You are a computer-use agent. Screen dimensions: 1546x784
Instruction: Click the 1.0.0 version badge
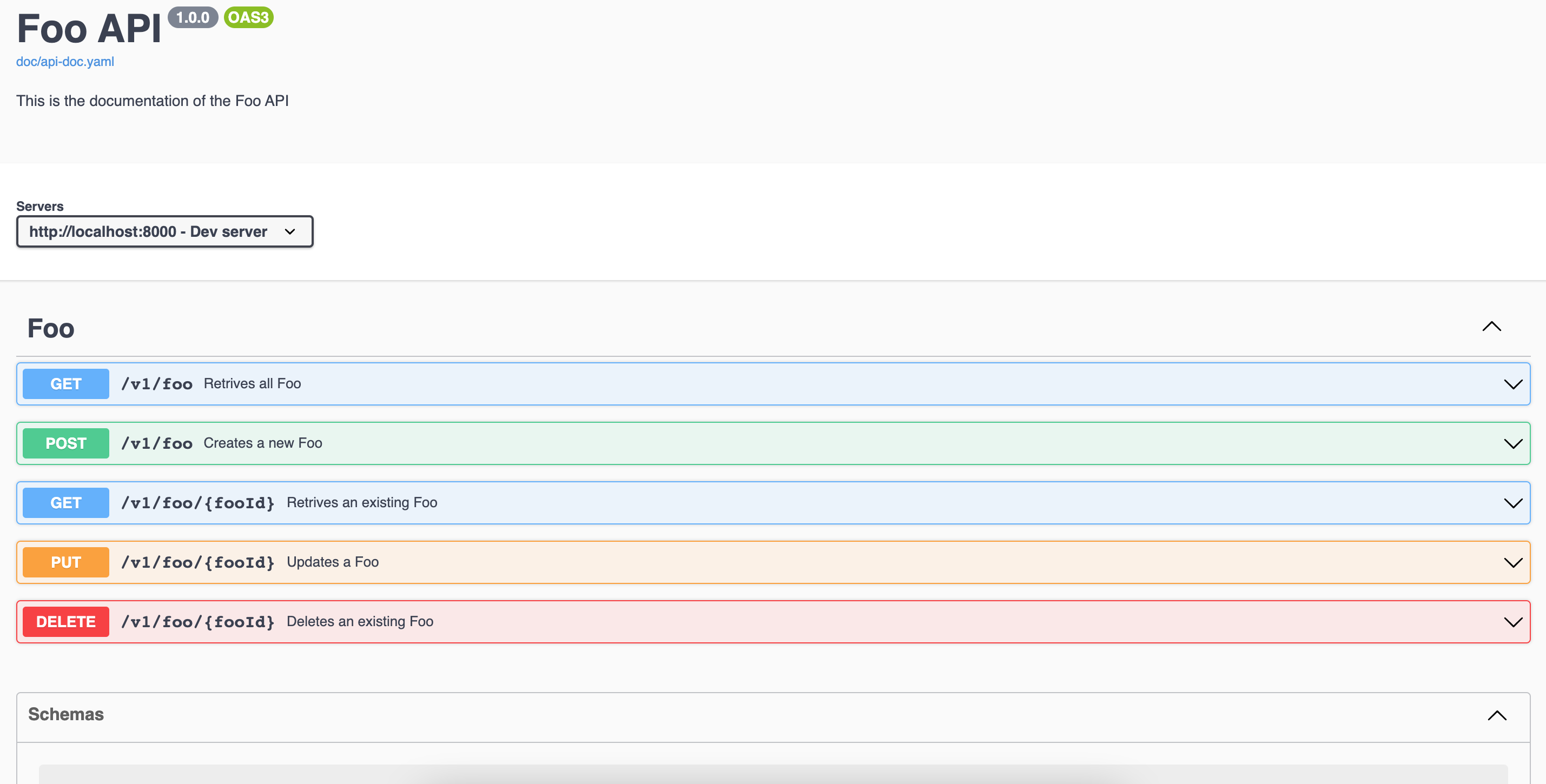coord(193,17)
